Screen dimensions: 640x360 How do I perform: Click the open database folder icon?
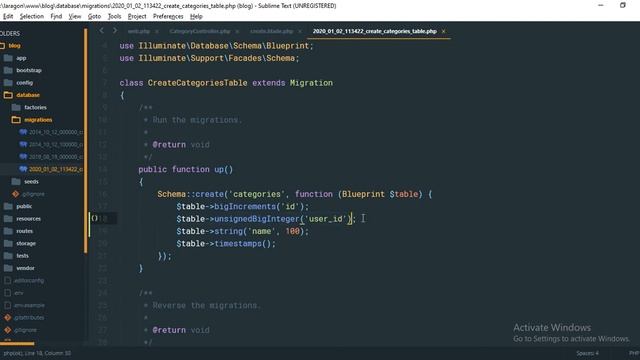click(x=8, y=95)
